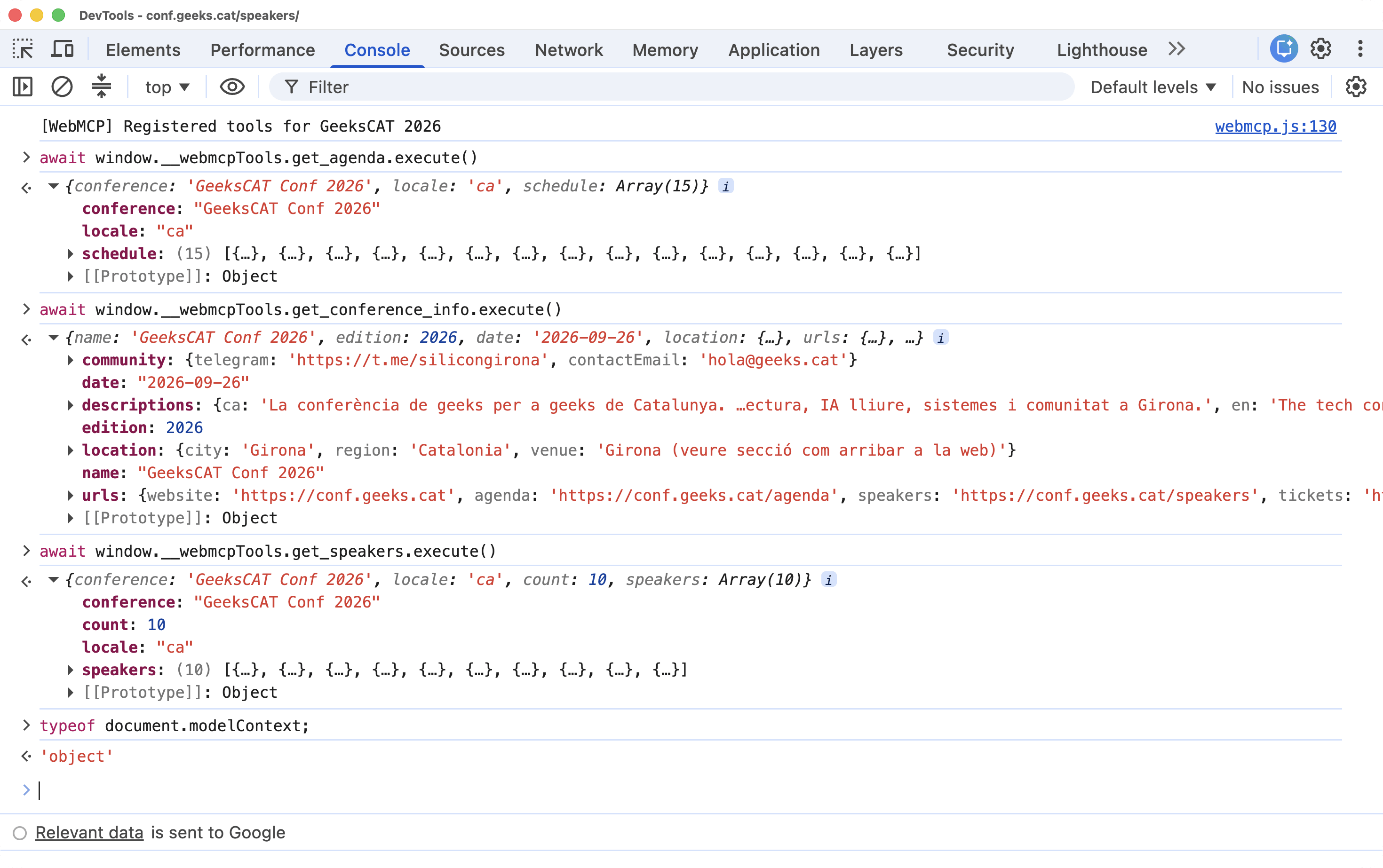Click the 'object' result value

tap(76, 757)
